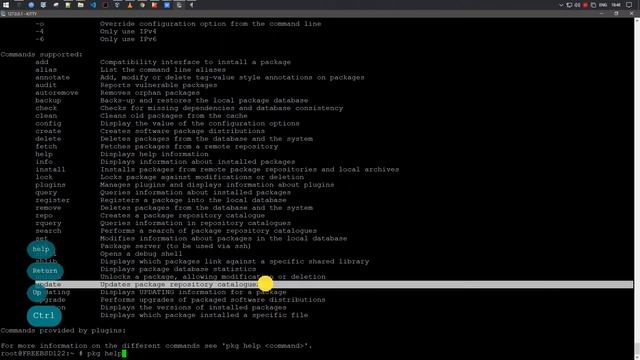
Task: Click the 'config' command name
Action: (x=48, y=124)
